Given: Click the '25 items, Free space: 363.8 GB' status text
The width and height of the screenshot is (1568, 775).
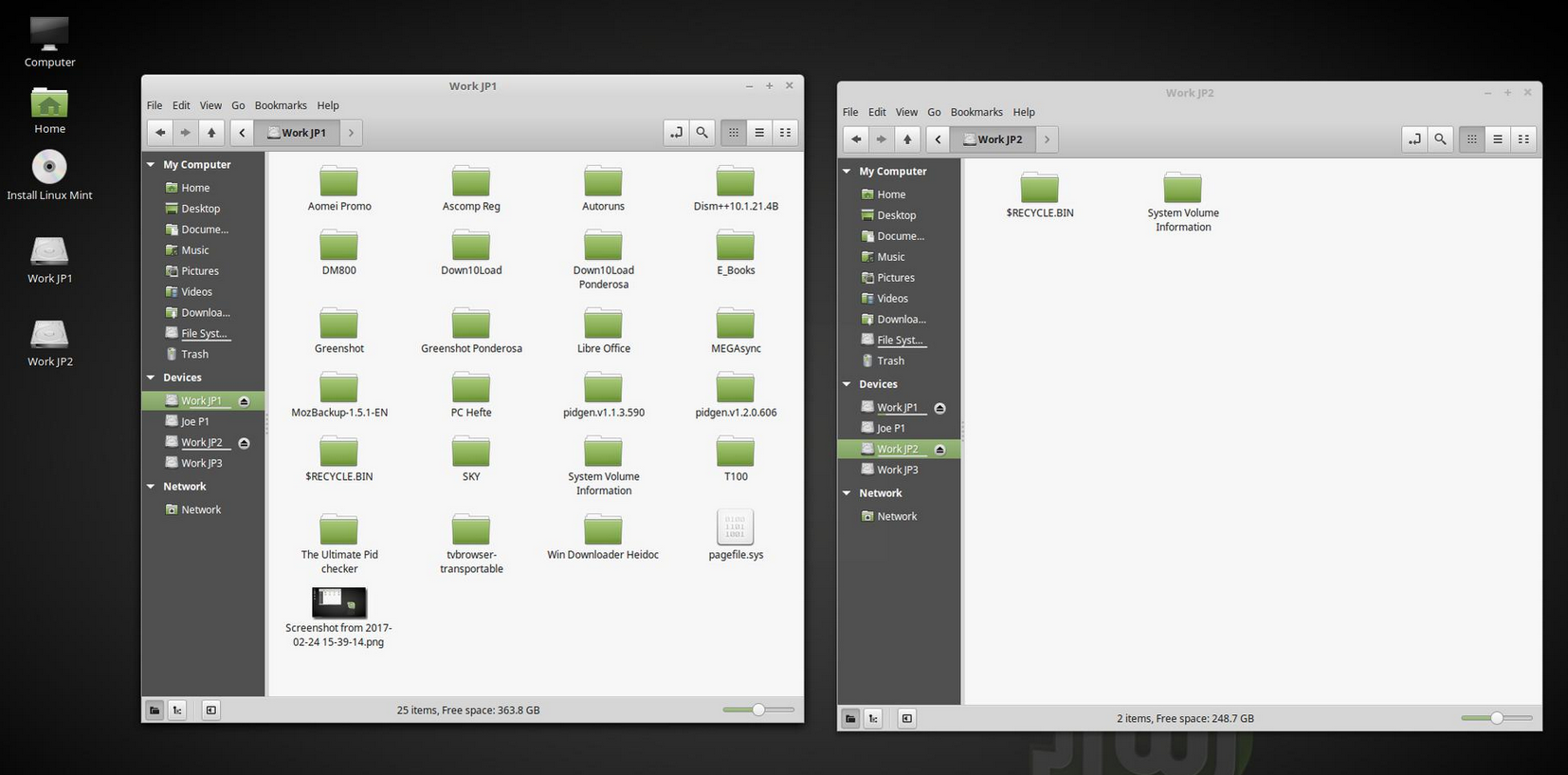Looking at the screenshot, I should (x=468, y=710).
